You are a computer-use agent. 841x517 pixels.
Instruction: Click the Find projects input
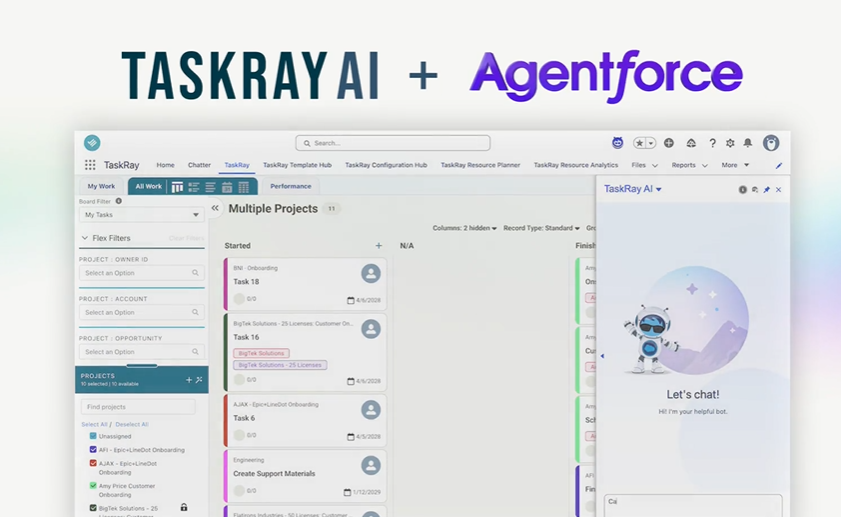tap(138, 407)
